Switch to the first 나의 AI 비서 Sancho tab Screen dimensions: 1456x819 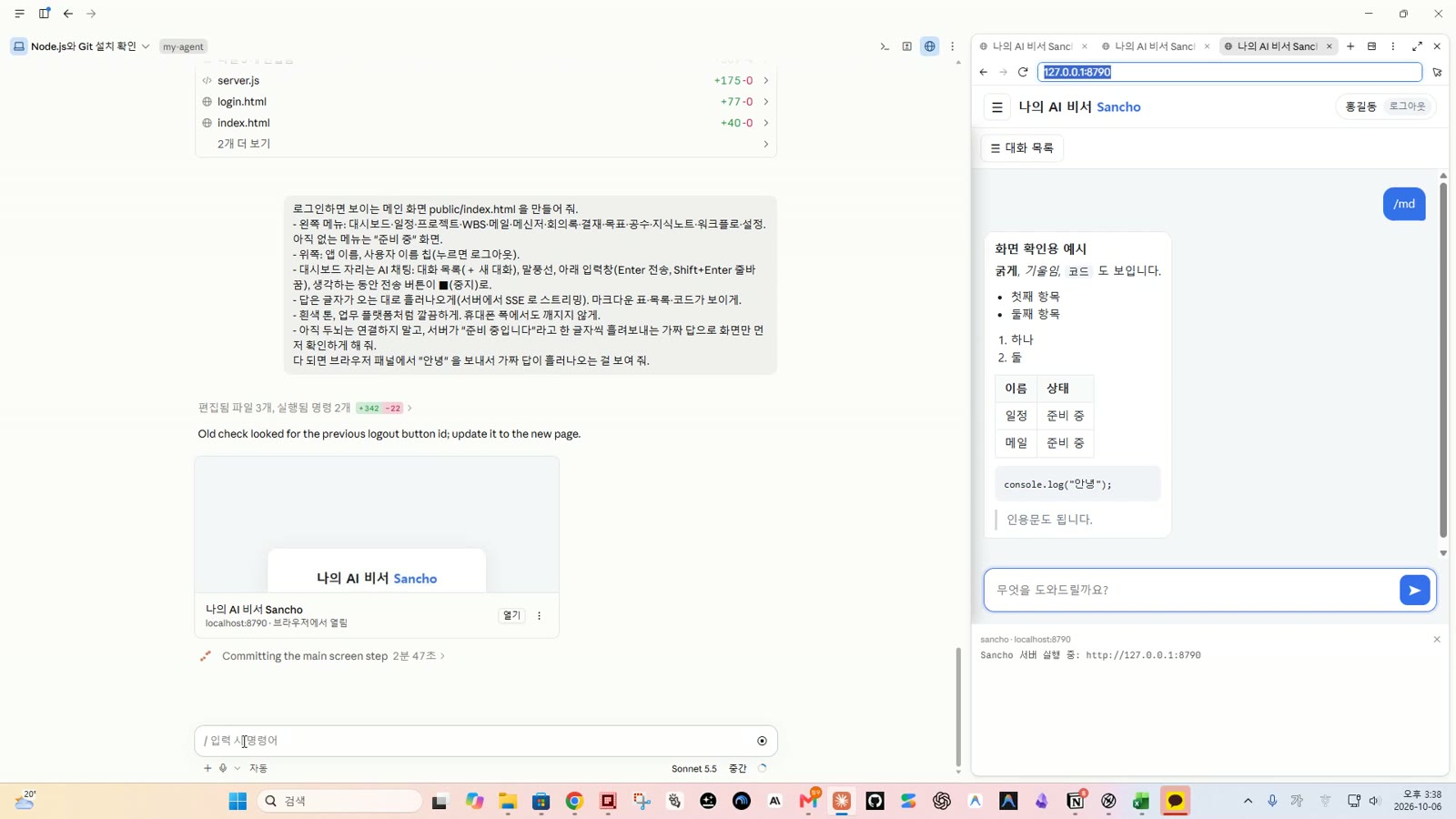point(1031,46)
